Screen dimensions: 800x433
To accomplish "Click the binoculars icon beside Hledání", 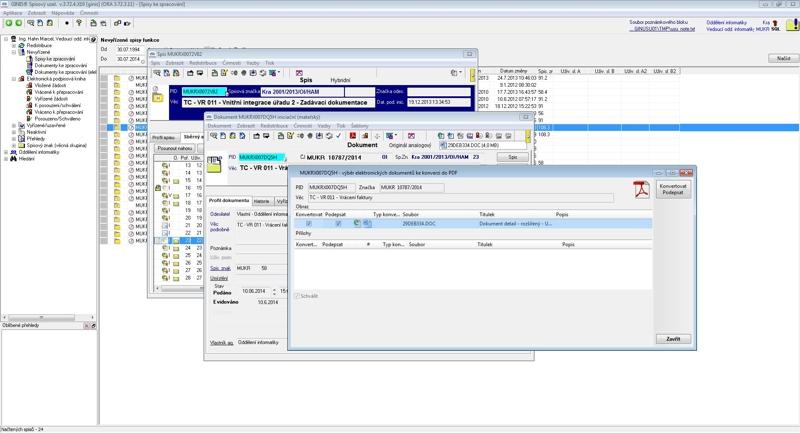I will [x=12, y=158].
